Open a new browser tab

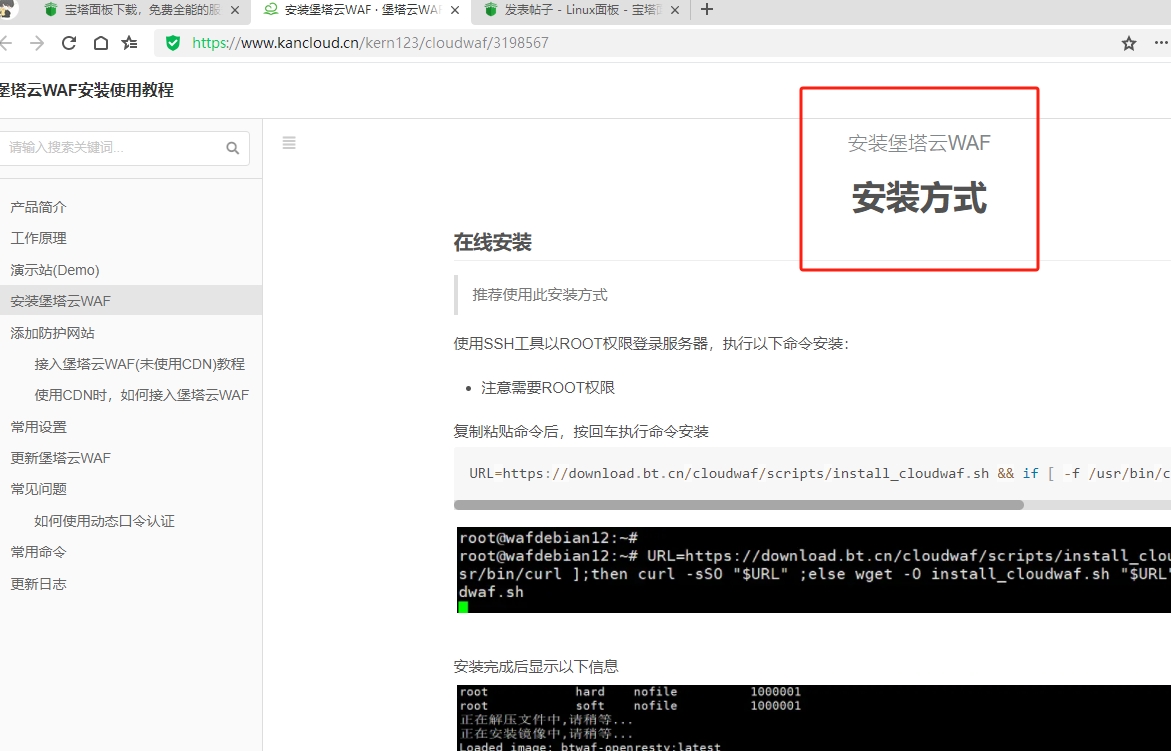pos(707,10)
